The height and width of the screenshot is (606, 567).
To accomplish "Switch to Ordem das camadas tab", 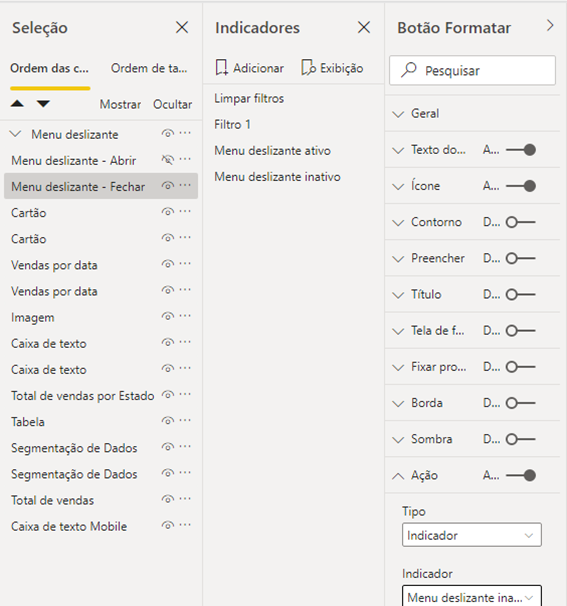I will pos(49,68).
